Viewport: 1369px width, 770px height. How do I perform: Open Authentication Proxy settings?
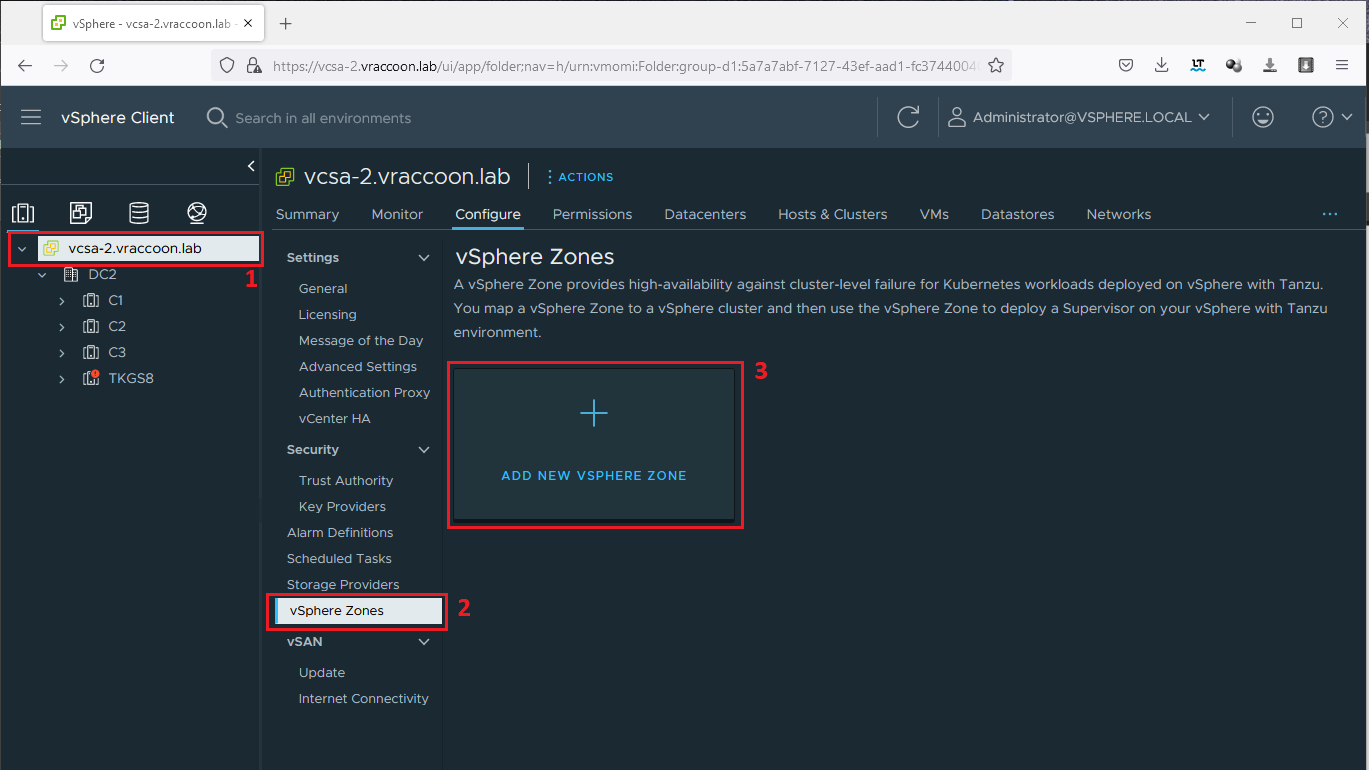click(364, 392)
